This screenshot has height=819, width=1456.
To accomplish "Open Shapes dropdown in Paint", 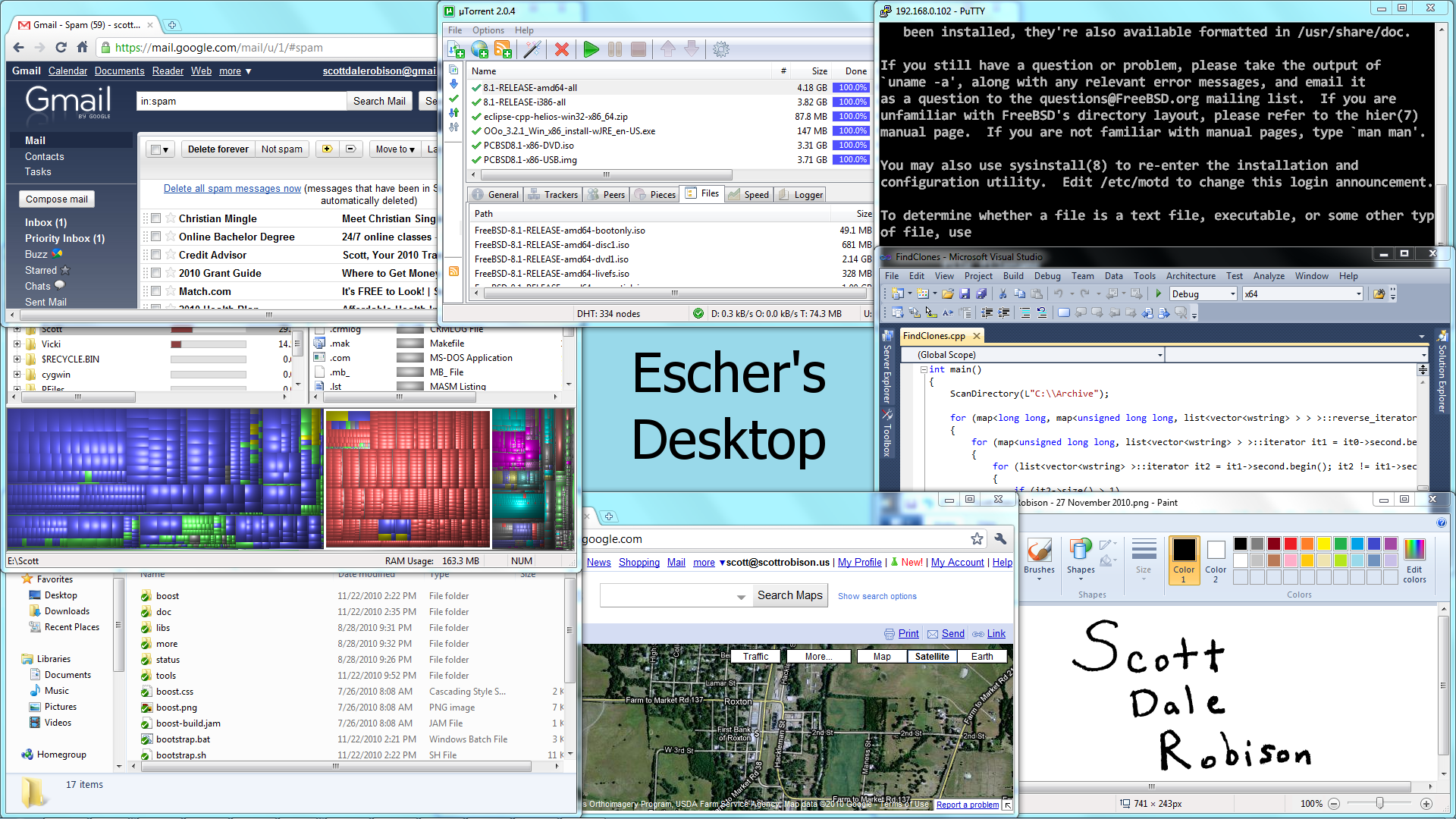I will [1081, 560].
